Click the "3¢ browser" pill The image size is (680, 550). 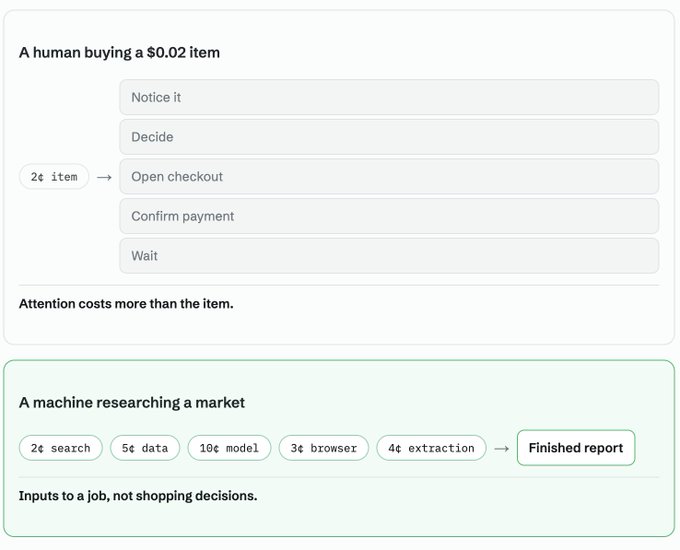[324, 448]
